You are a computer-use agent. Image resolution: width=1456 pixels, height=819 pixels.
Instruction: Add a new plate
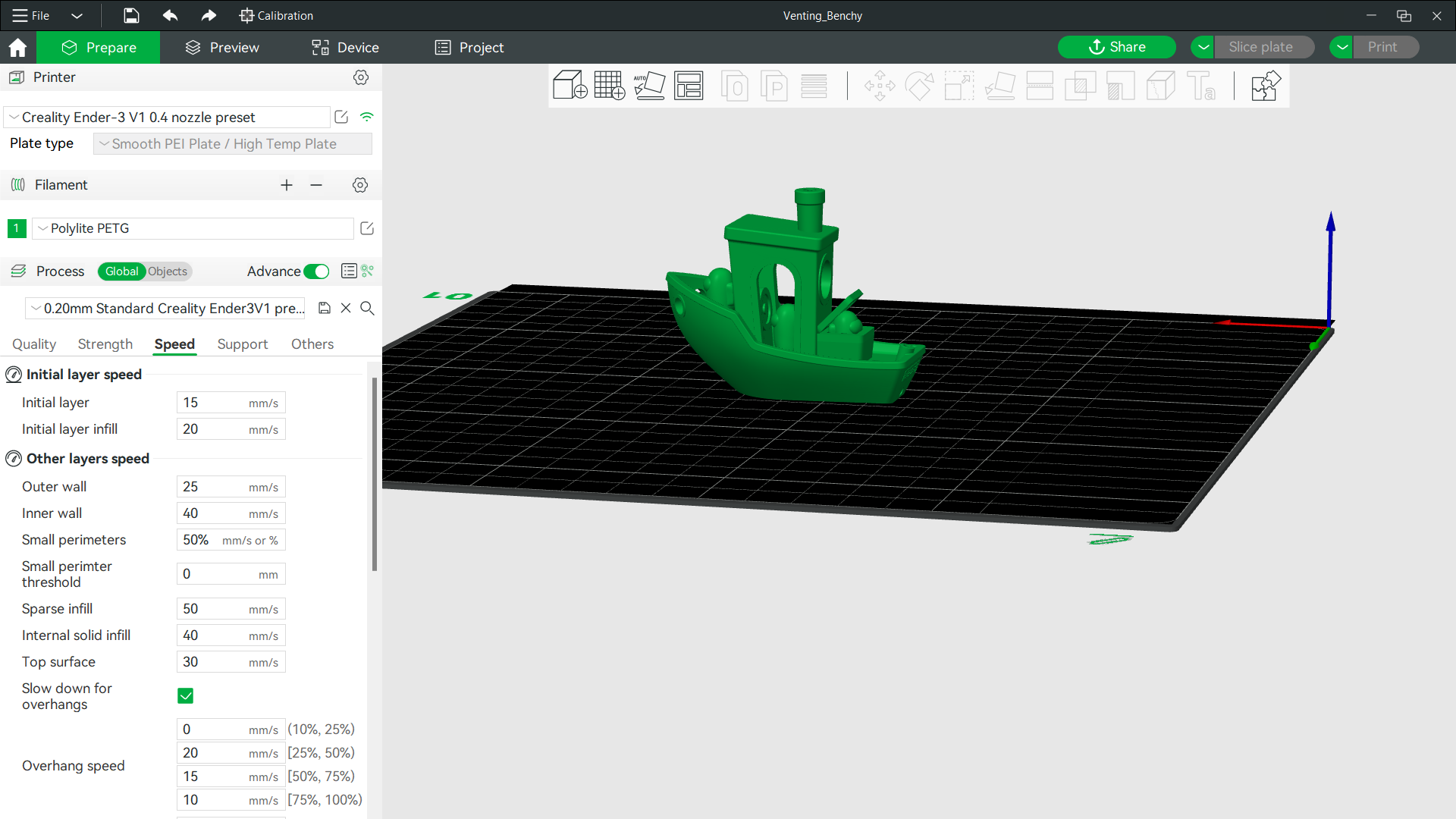tap(610, 85)
